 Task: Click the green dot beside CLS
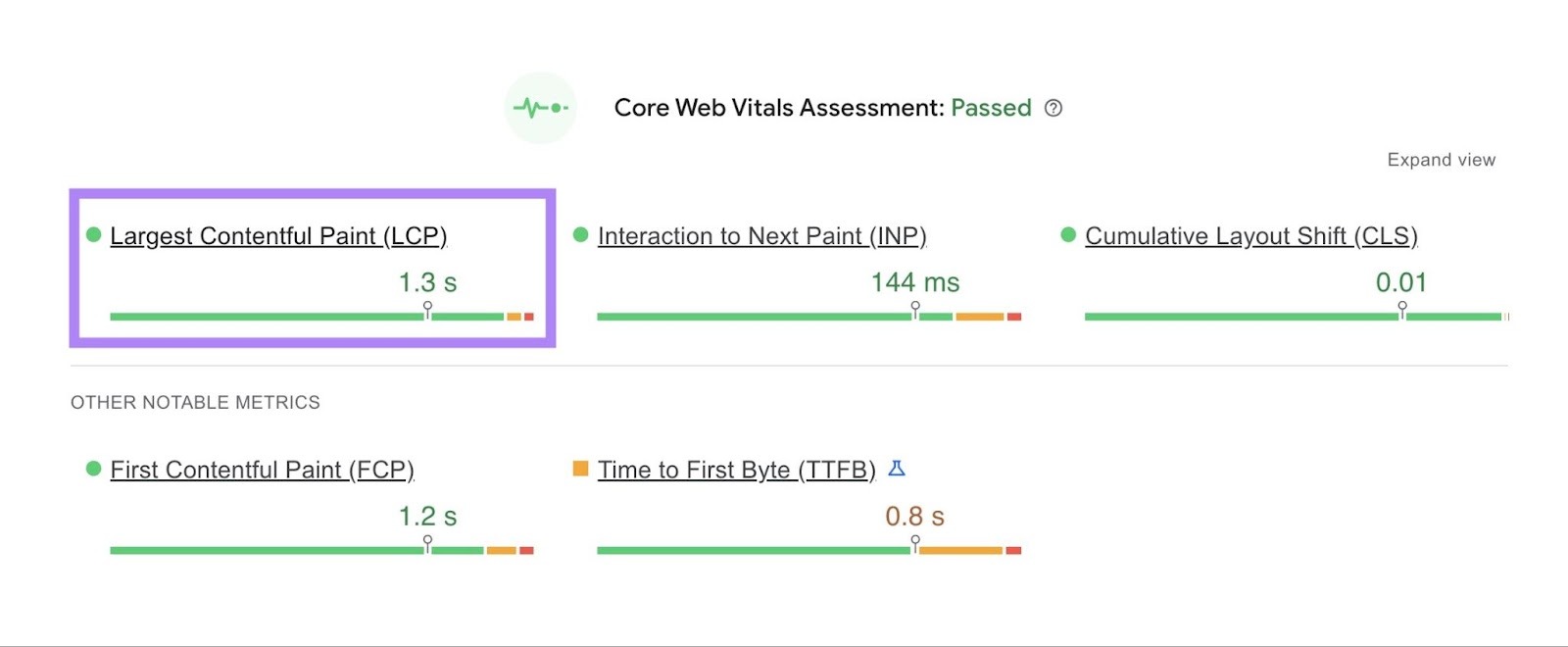tap(1067, 233)
